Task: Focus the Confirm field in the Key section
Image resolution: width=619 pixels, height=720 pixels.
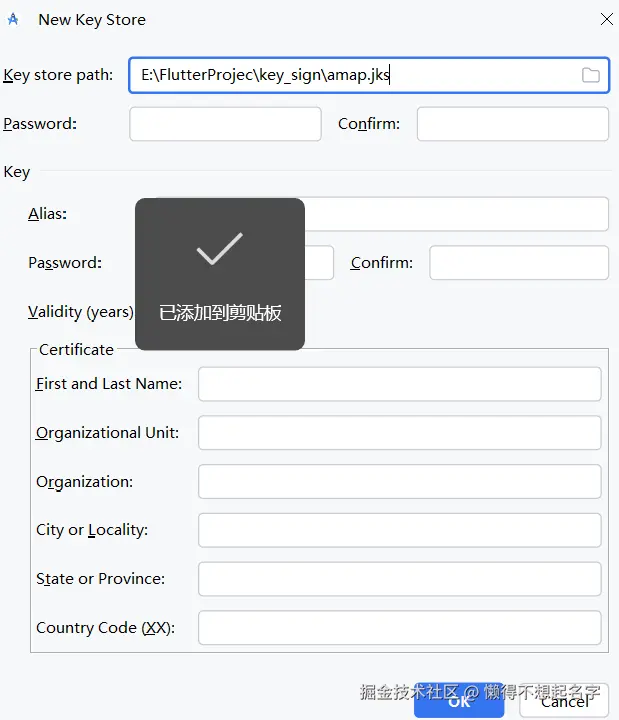Action: [x=518, y=263]
